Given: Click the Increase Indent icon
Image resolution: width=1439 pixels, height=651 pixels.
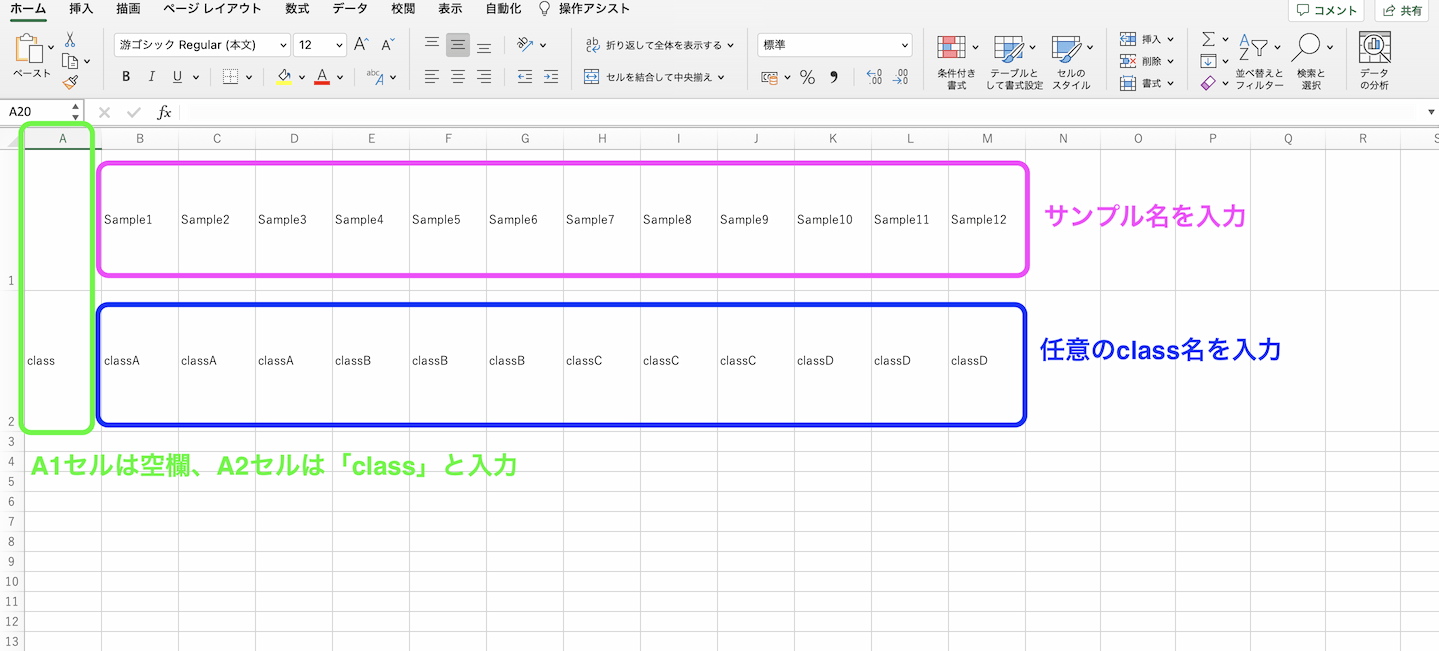Looking at the screenshot, I should [x=550, y=77].
